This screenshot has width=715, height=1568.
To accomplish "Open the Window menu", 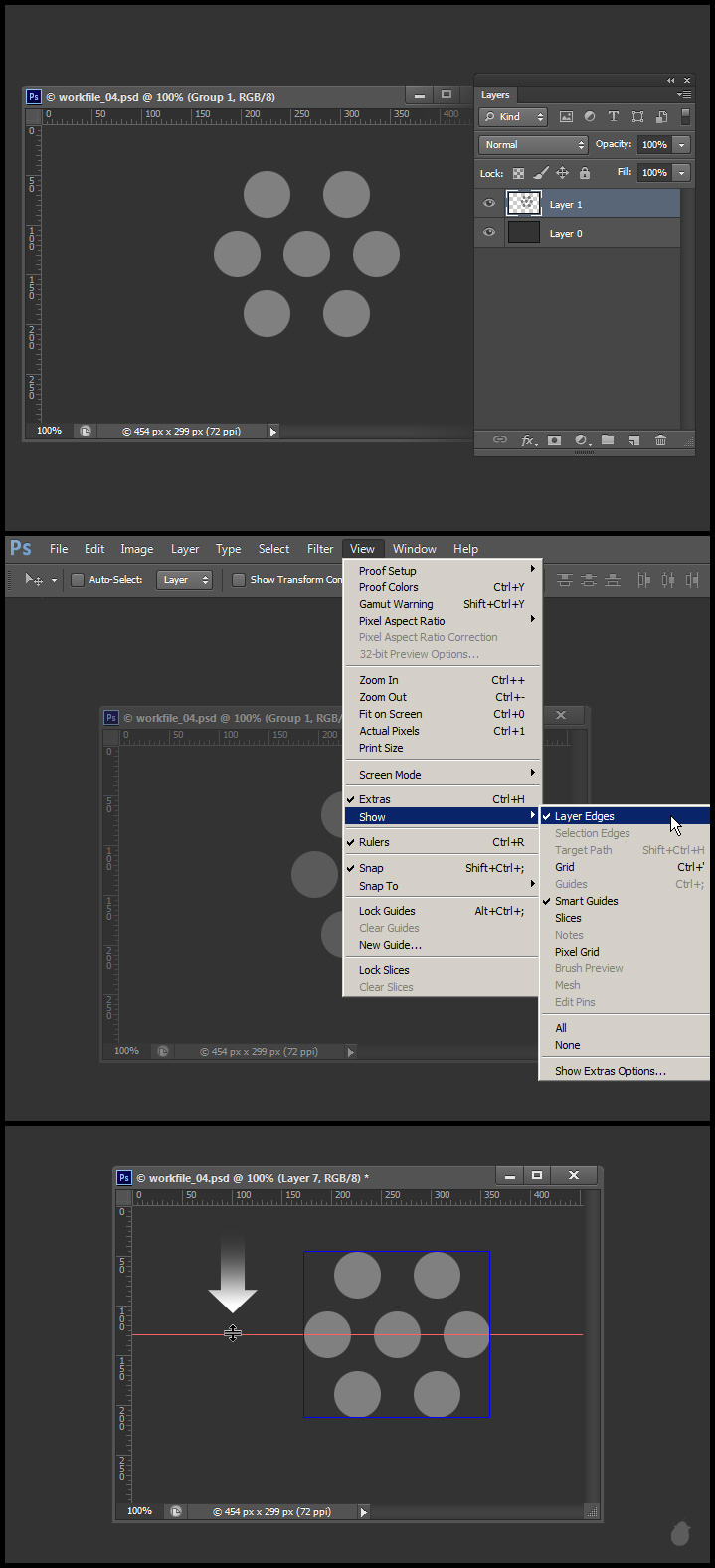I will click(414, 549).
